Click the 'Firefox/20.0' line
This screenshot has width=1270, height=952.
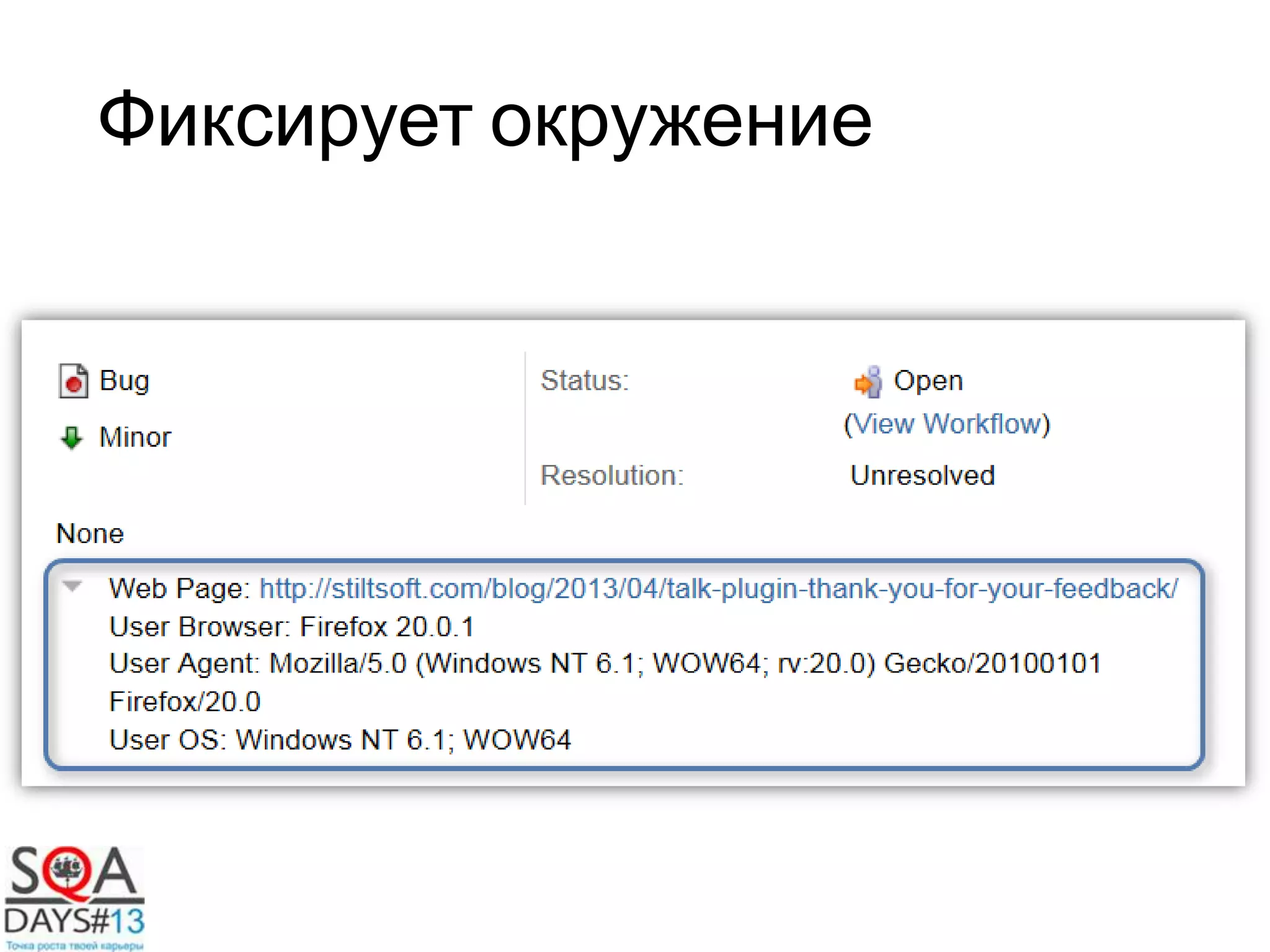click(x=185, y=702)
